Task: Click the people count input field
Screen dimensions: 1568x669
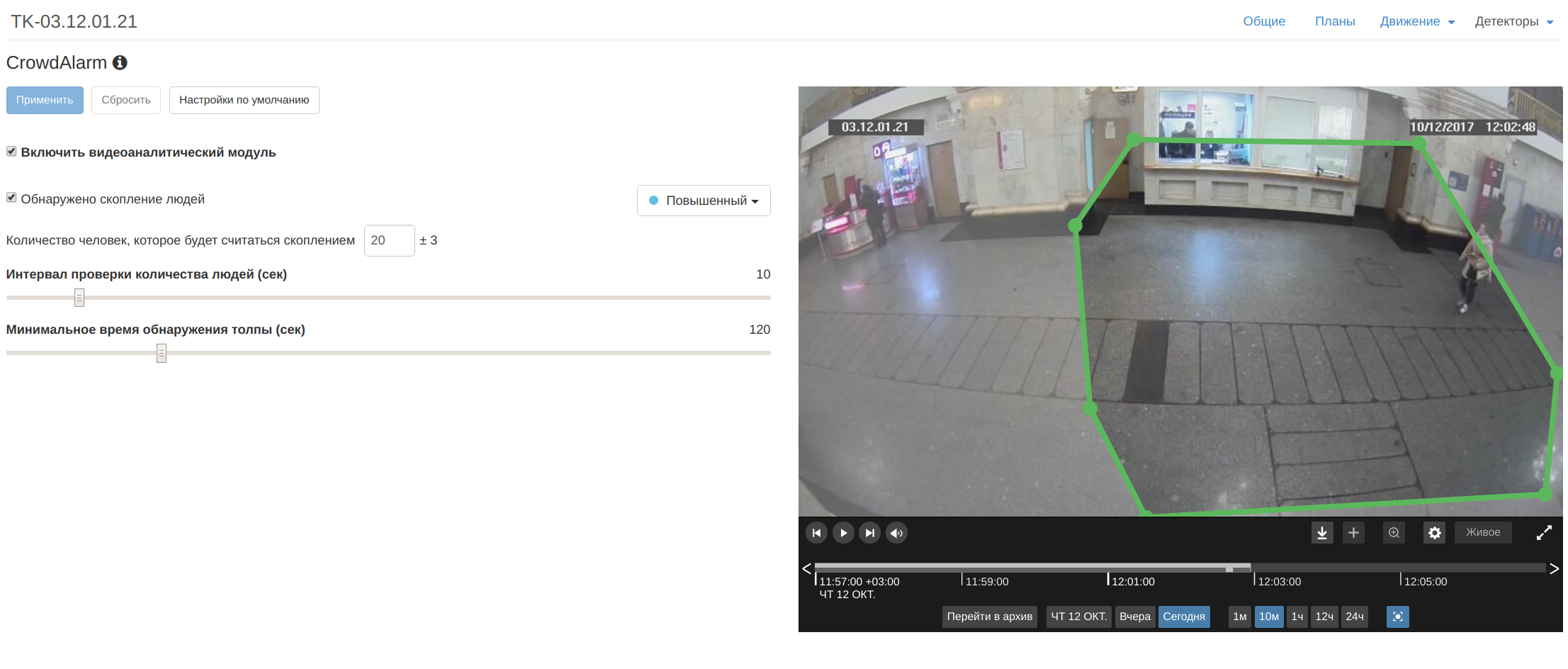Action: click(x=389, y=240)
